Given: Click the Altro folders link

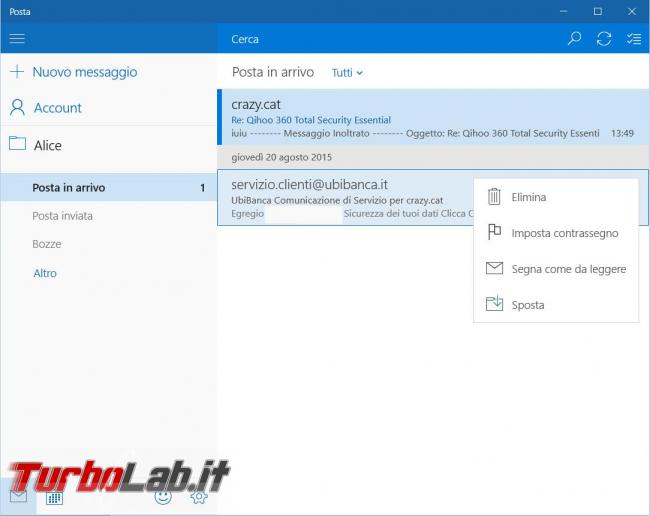Looking at the screenshot, I should point(45,273).
